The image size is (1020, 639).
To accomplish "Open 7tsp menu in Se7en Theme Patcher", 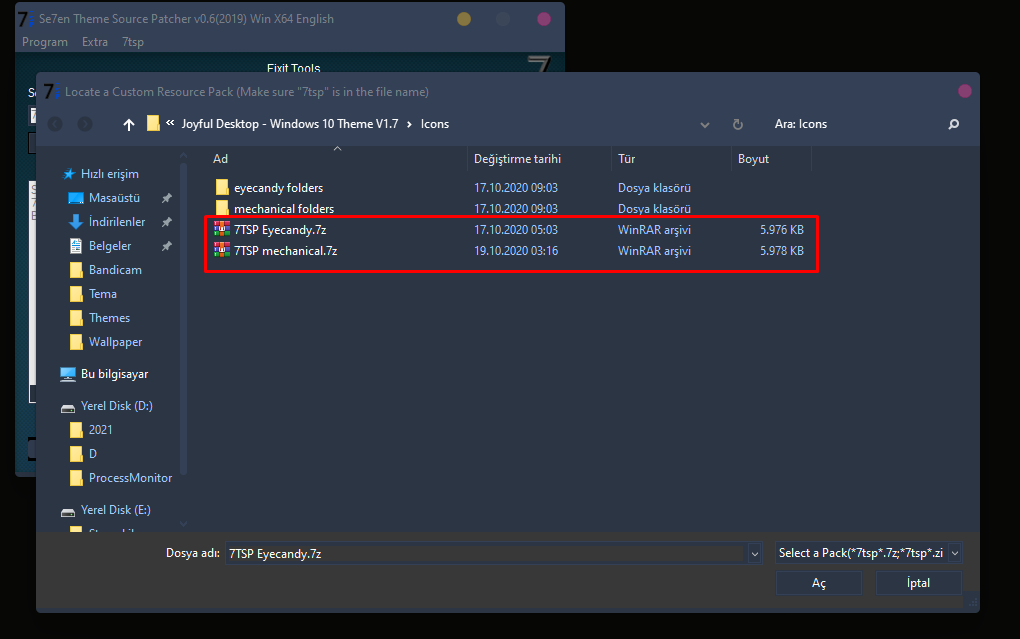I will 133,42.
